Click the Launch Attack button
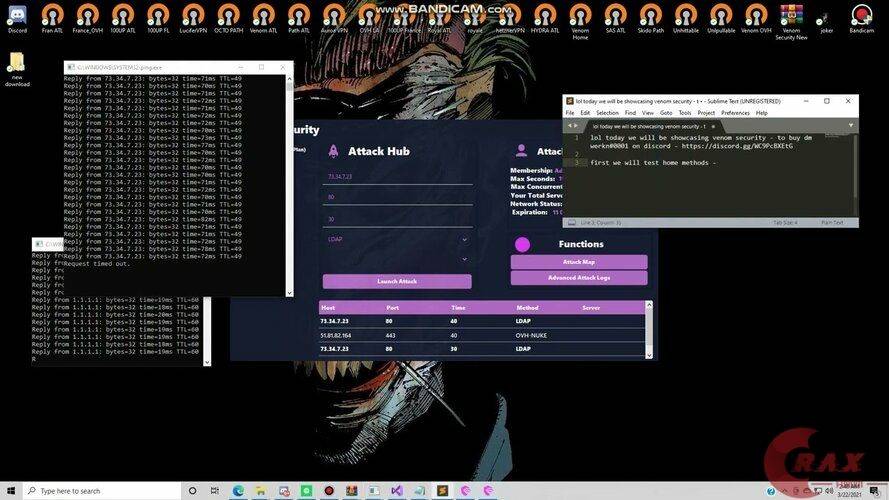 (x=397, y=281)
